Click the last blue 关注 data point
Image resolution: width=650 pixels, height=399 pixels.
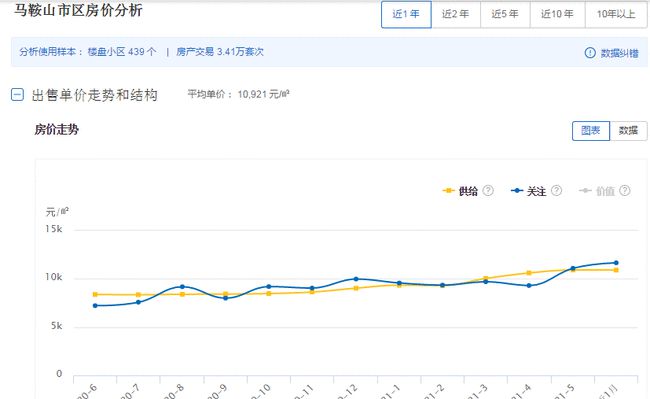(x=616, y=263)
